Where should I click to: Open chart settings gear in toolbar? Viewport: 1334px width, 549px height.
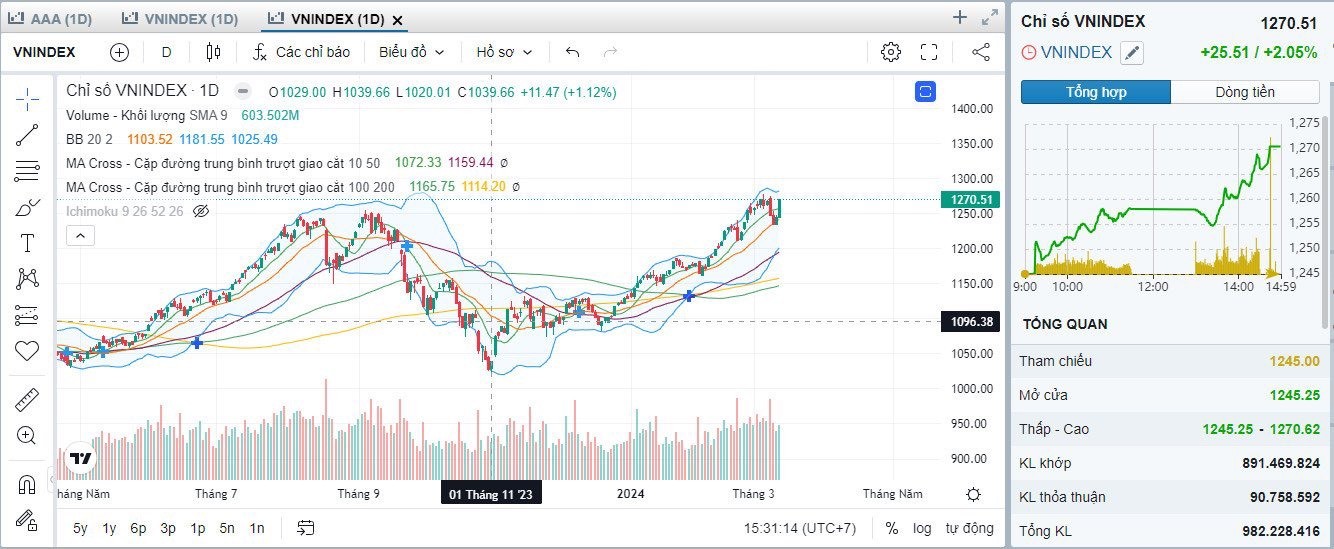point(890,52)
